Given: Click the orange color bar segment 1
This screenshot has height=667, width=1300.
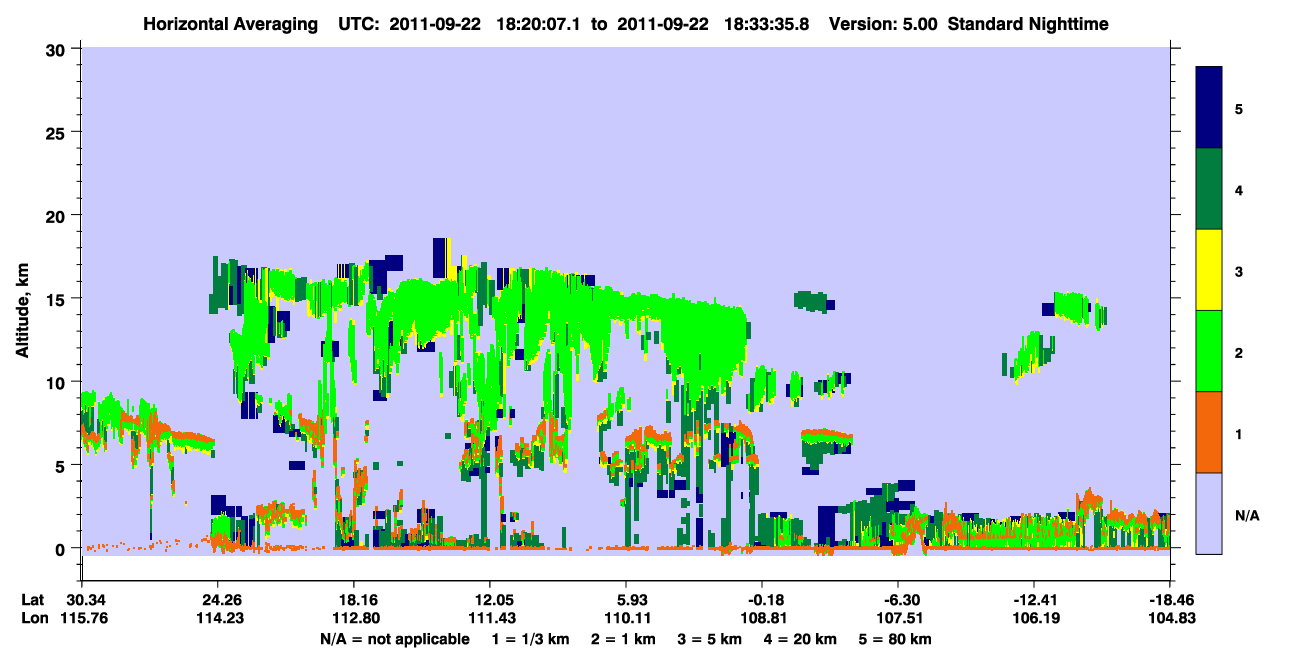Looking at the screenshot, I should click(1209, 432).
